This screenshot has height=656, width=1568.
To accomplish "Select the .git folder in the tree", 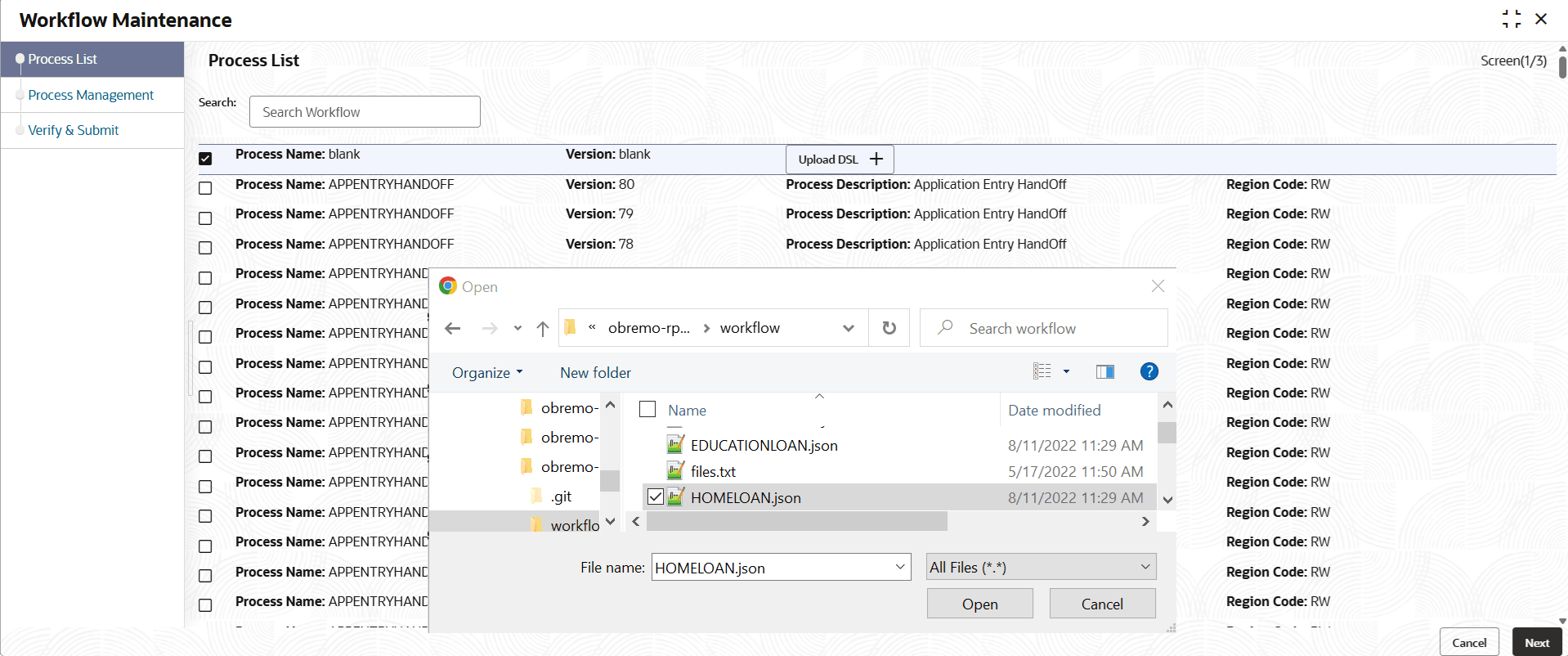I will 561,496.
